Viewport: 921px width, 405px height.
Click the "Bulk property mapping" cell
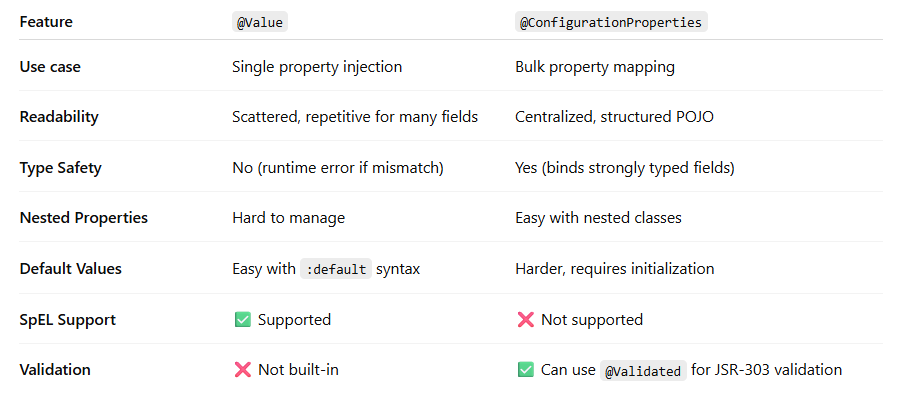pyautogui.click(x=594, y=67)
